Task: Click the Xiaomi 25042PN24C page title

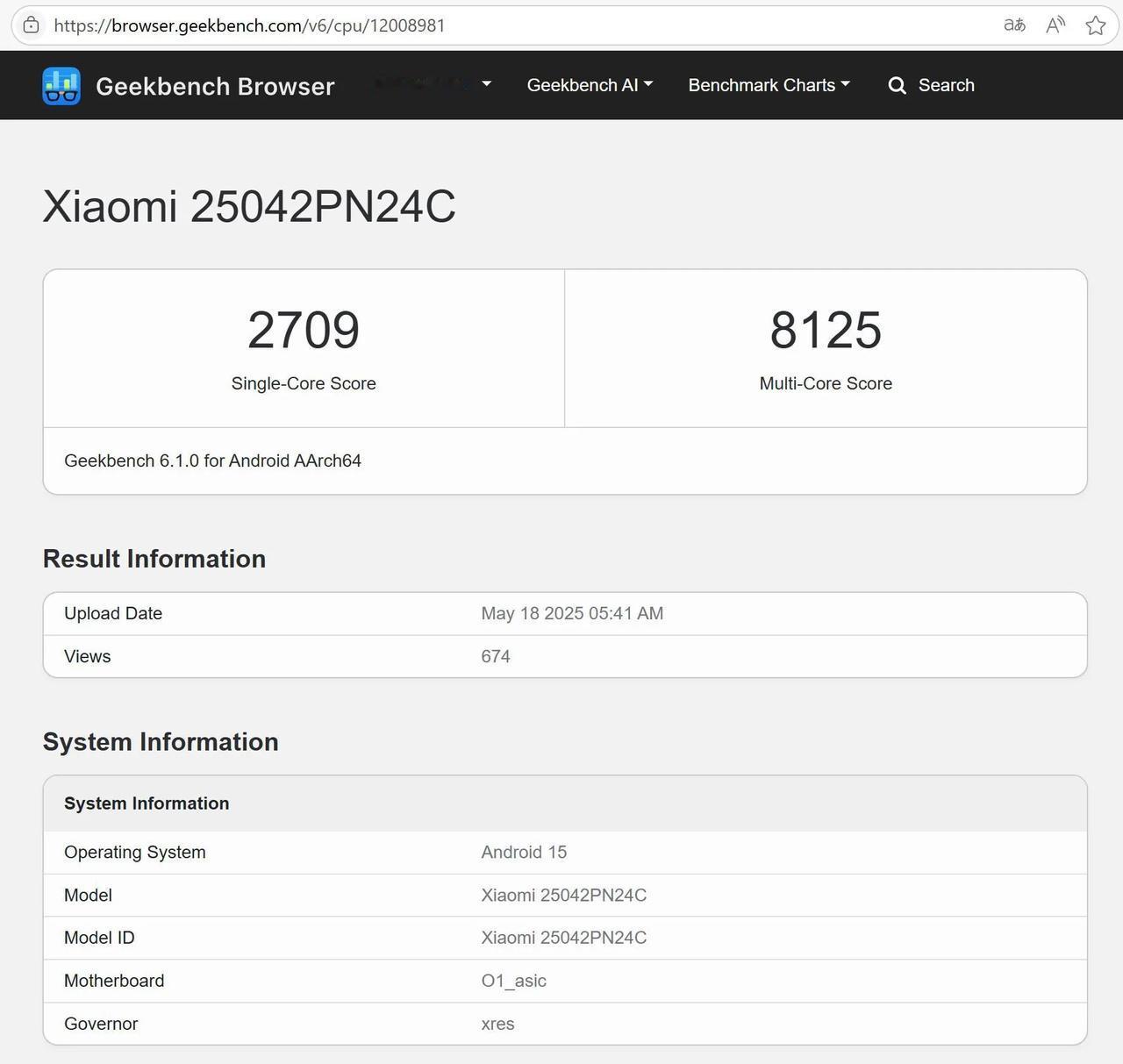Action: click(249, 207)
